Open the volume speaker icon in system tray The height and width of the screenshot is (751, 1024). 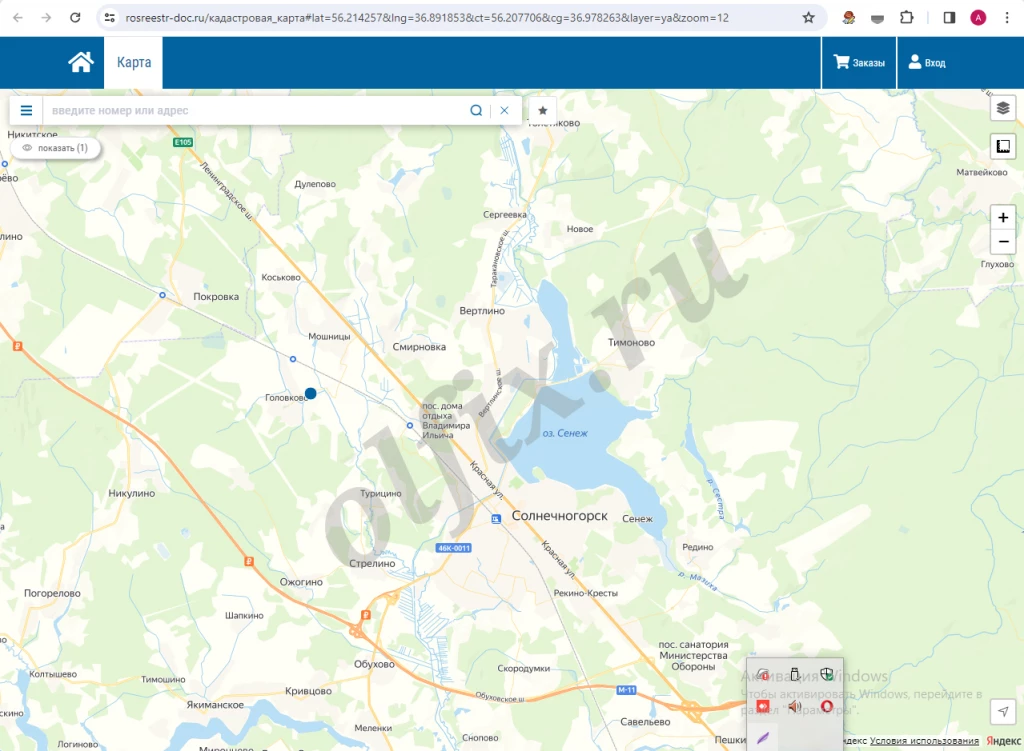coord(794,706)
